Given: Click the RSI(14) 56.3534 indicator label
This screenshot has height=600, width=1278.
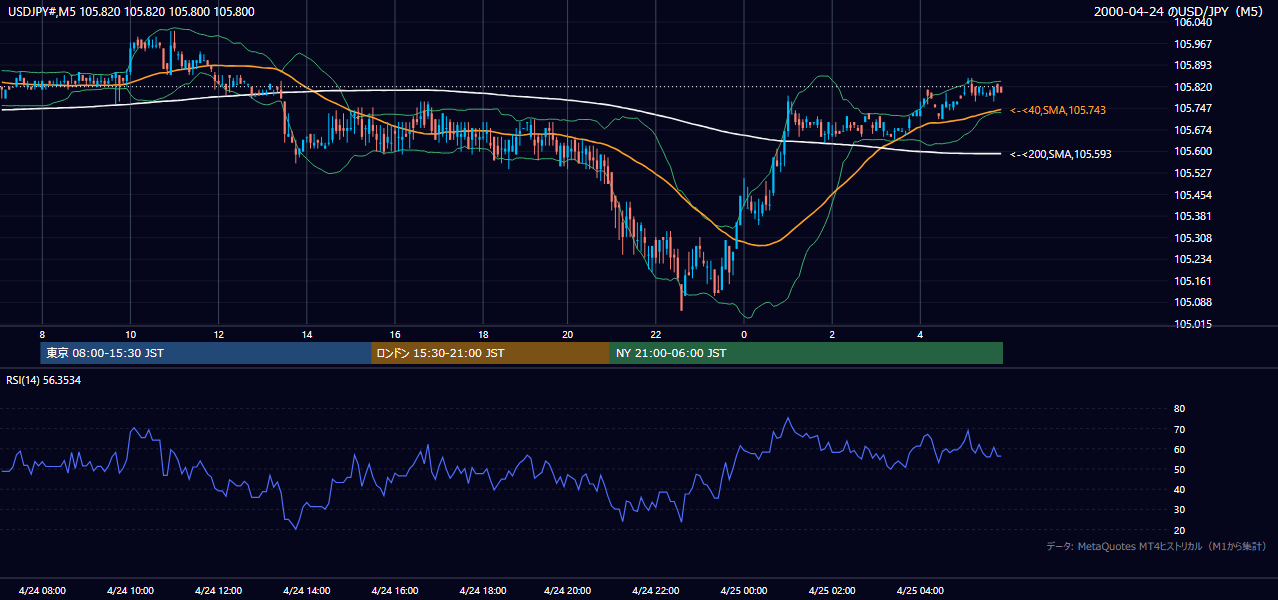Looking at the screenshot, I should (x=42, y=380).
